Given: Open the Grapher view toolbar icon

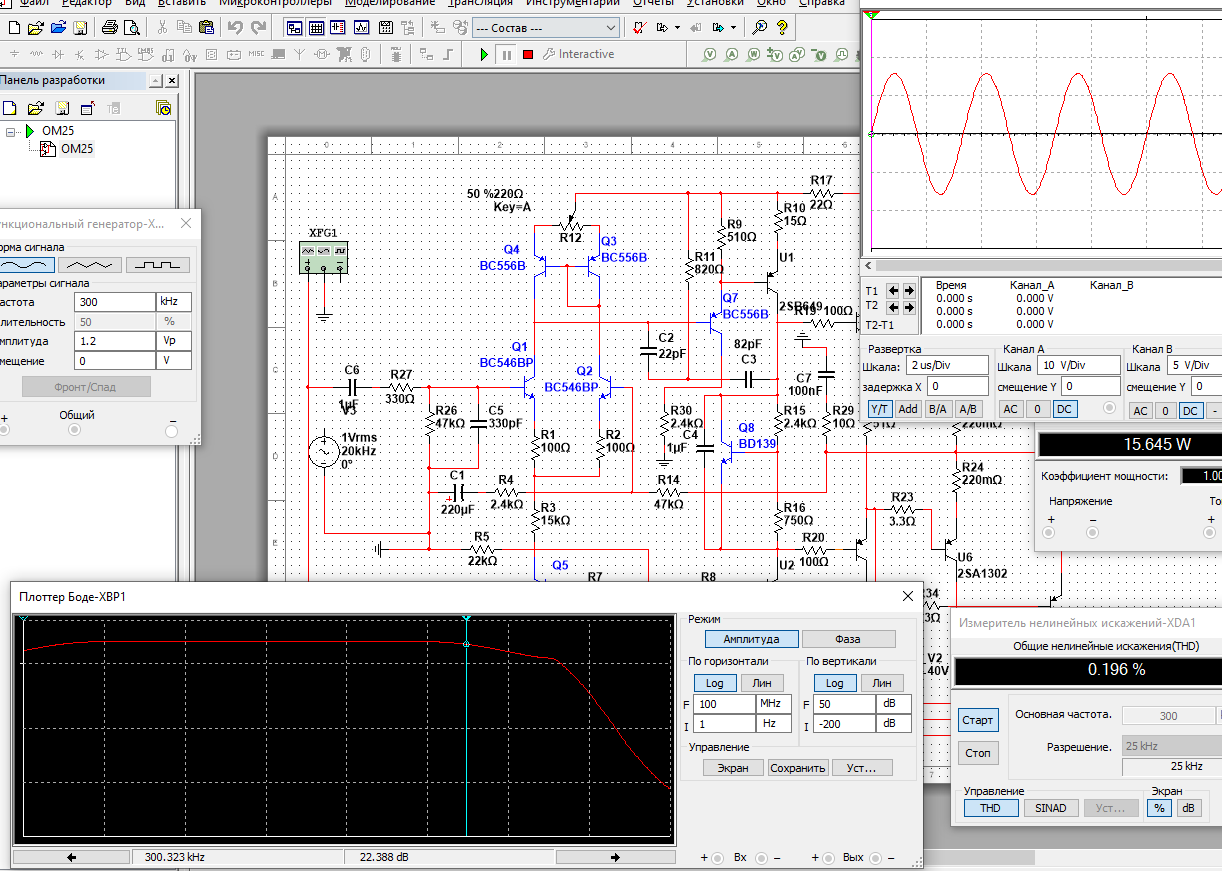Looking at the screenshot, I should pos(362,27).
